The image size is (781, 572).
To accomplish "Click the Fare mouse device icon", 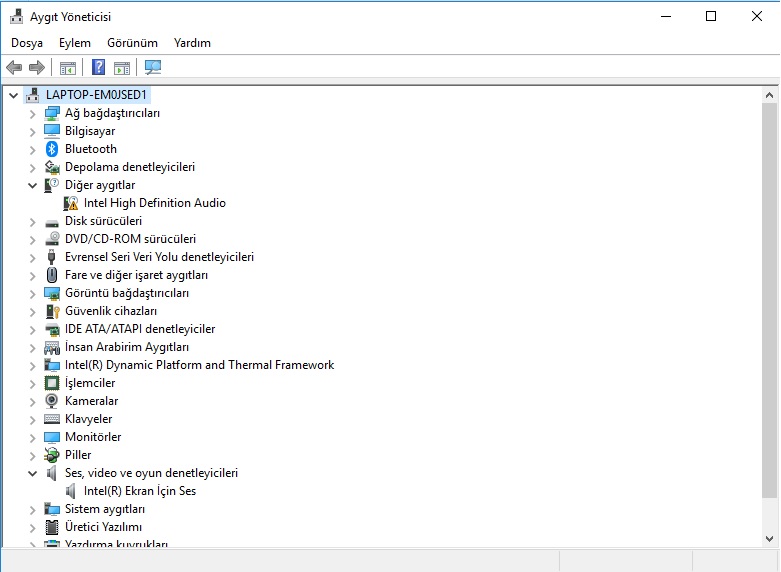I will (52, 275).
